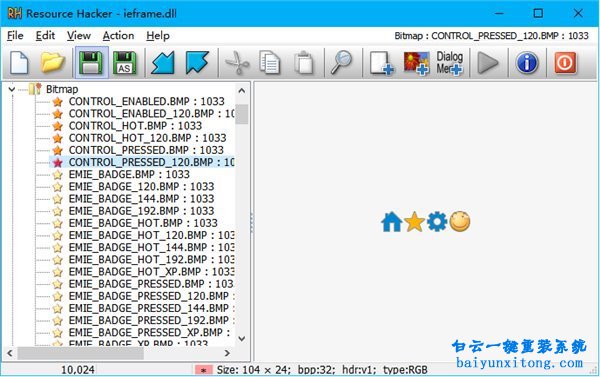This screenshot has width=600, height=377.
Task: Open the Help menu
Action: point(158,36)
